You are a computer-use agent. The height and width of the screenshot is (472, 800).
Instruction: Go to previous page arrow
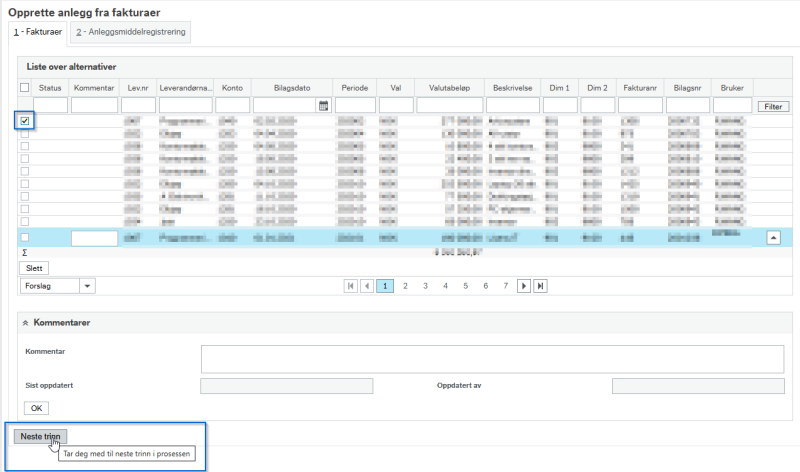(x=367, y=286)
